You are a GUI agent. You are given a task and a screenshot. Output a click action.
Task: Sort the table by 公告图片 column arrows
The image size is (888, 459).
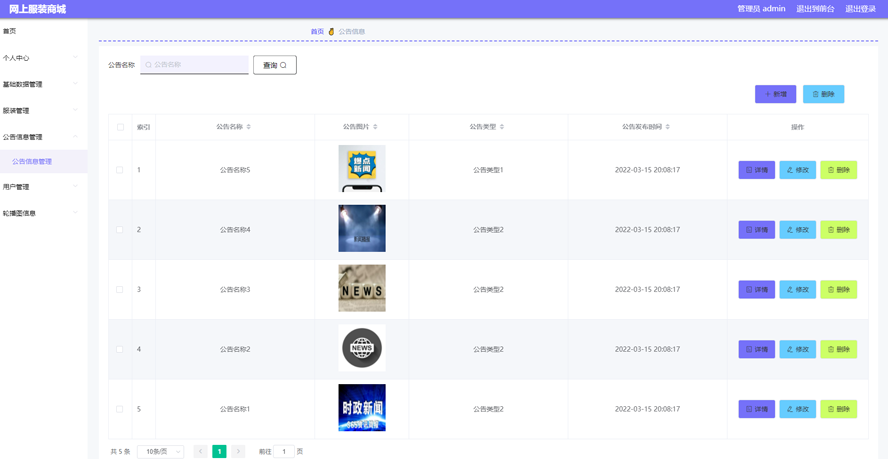pyautogui.click(x=375, y=127)
